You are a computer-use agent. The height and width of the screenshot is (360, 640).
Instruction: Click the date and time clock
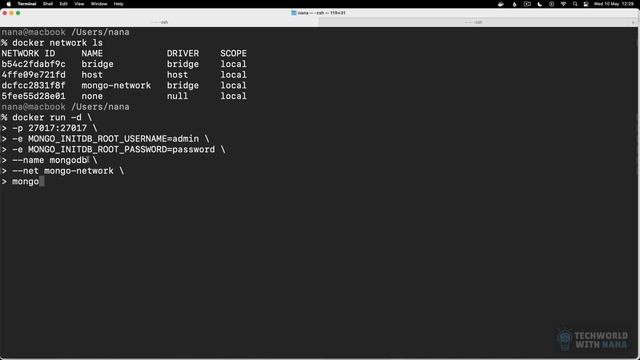(614, 4)
